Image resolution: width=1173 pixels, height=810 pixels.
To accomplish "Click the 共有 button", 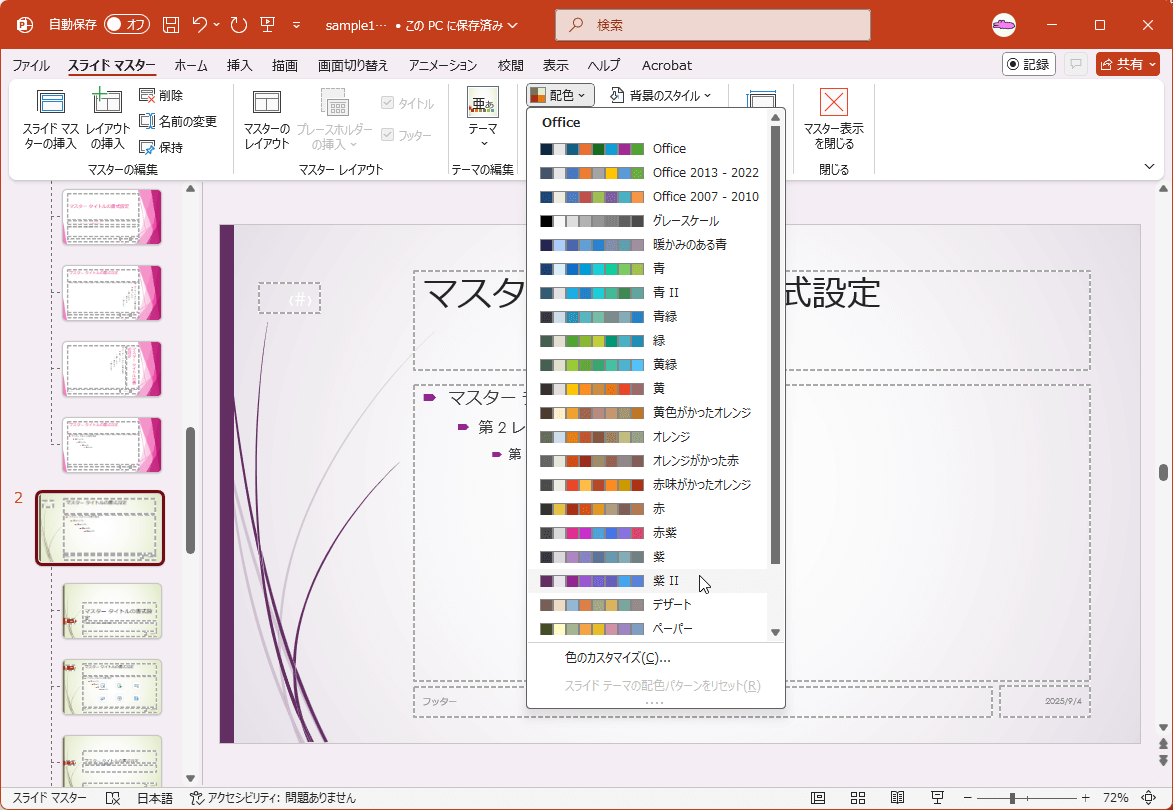I will coord(1127,64).
